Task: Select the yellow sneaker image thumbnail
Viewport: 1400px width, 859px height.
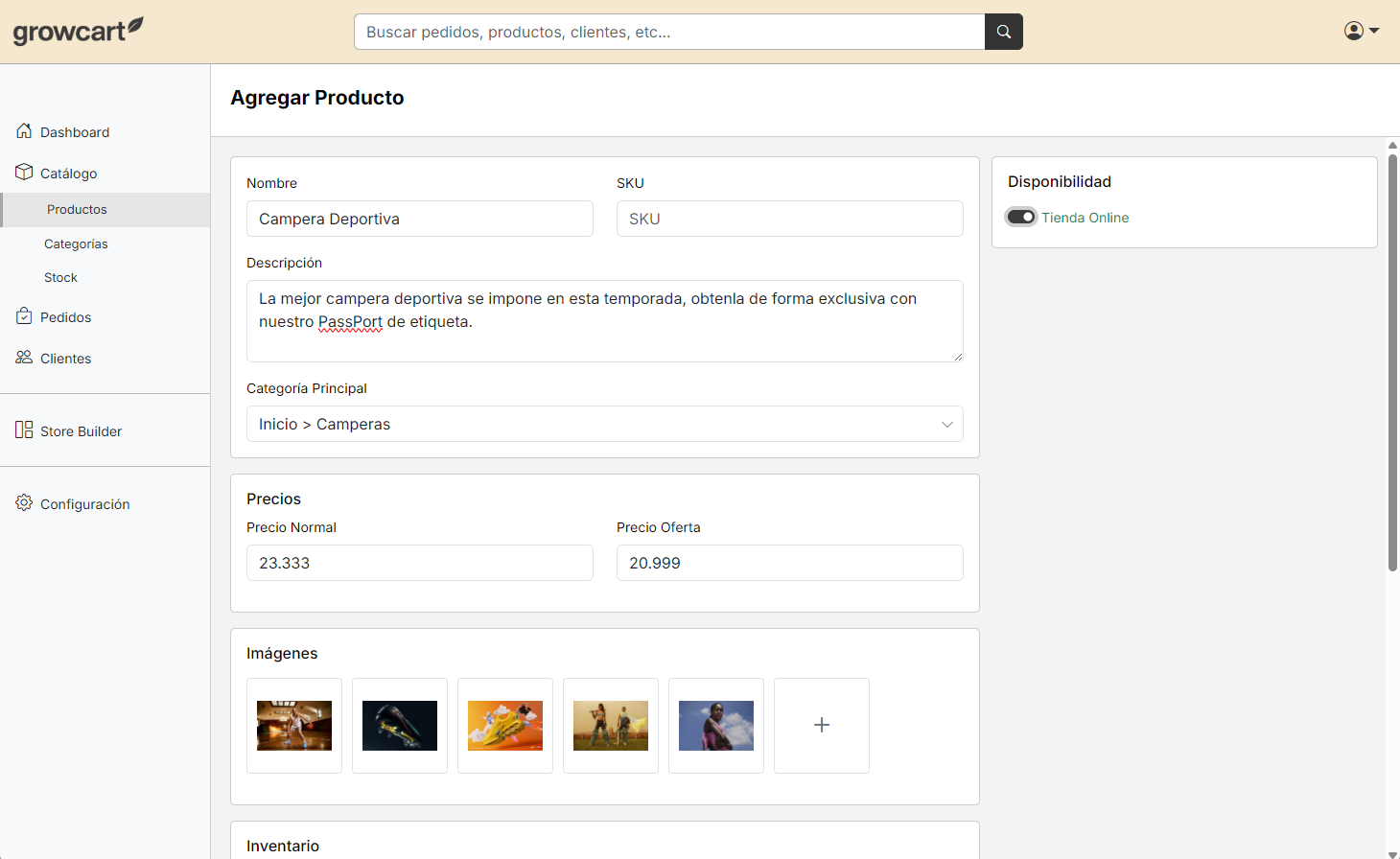Action: point(504,725)
